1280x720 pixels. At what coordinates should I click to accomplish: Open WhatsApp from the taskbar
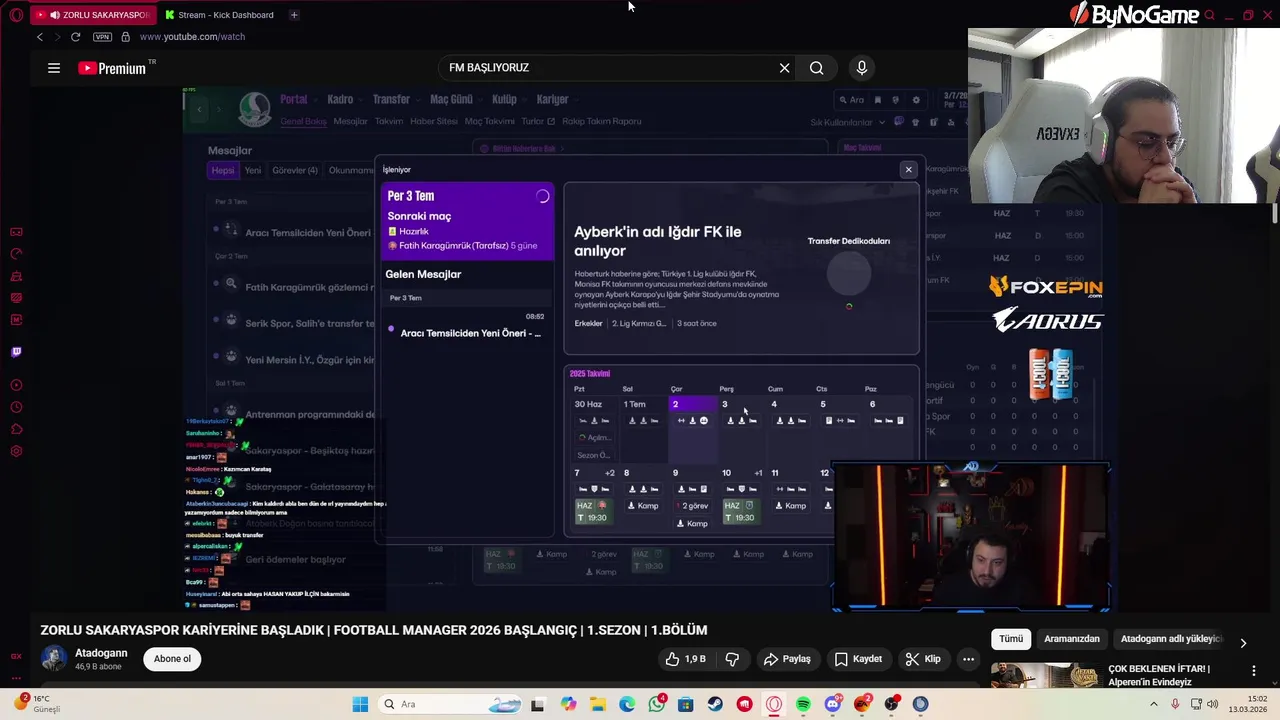[656, 704]
